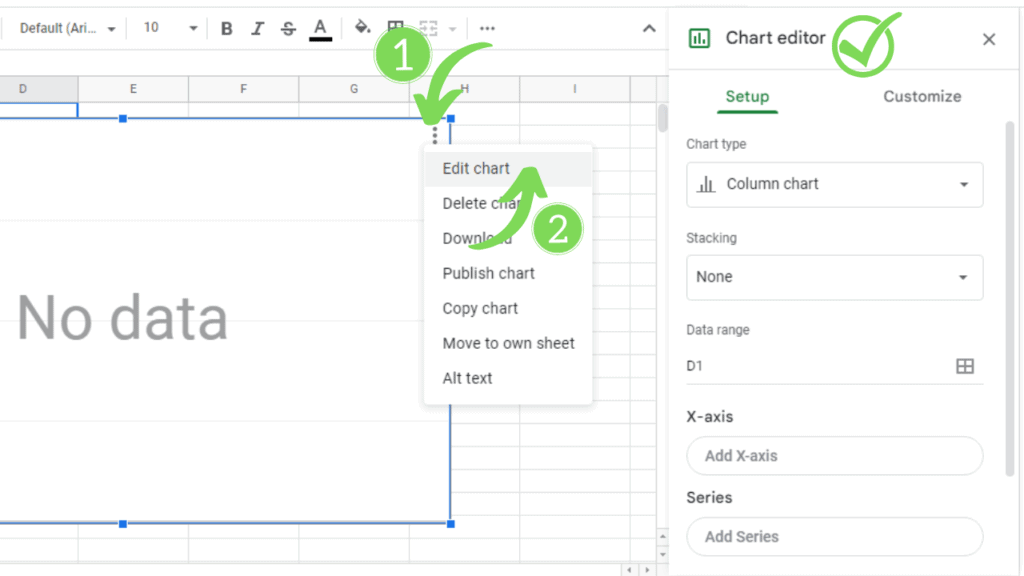Select Publish chart from the context menu

[x=489, y=273]
